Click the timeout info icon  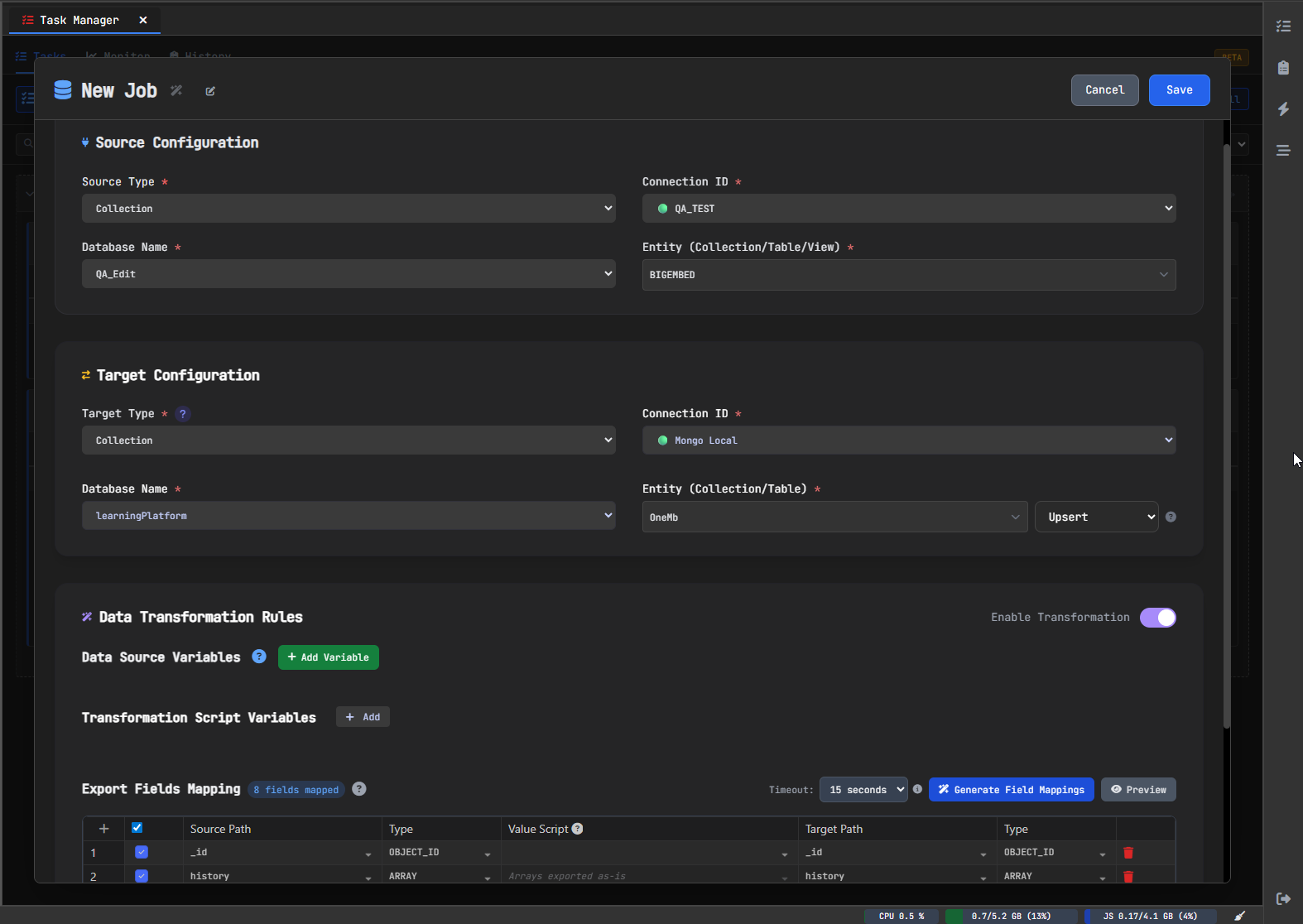tap(917, 789)
